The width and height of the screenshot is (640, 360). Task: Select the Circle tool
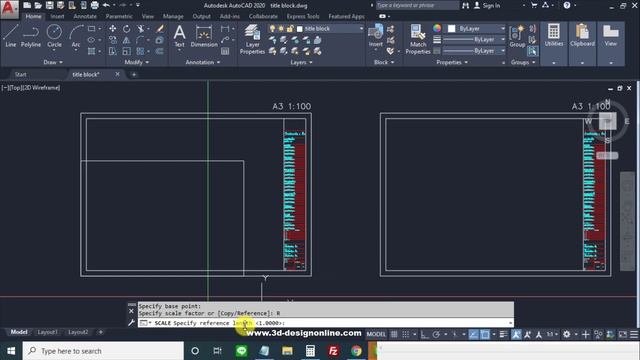[54, 36]
